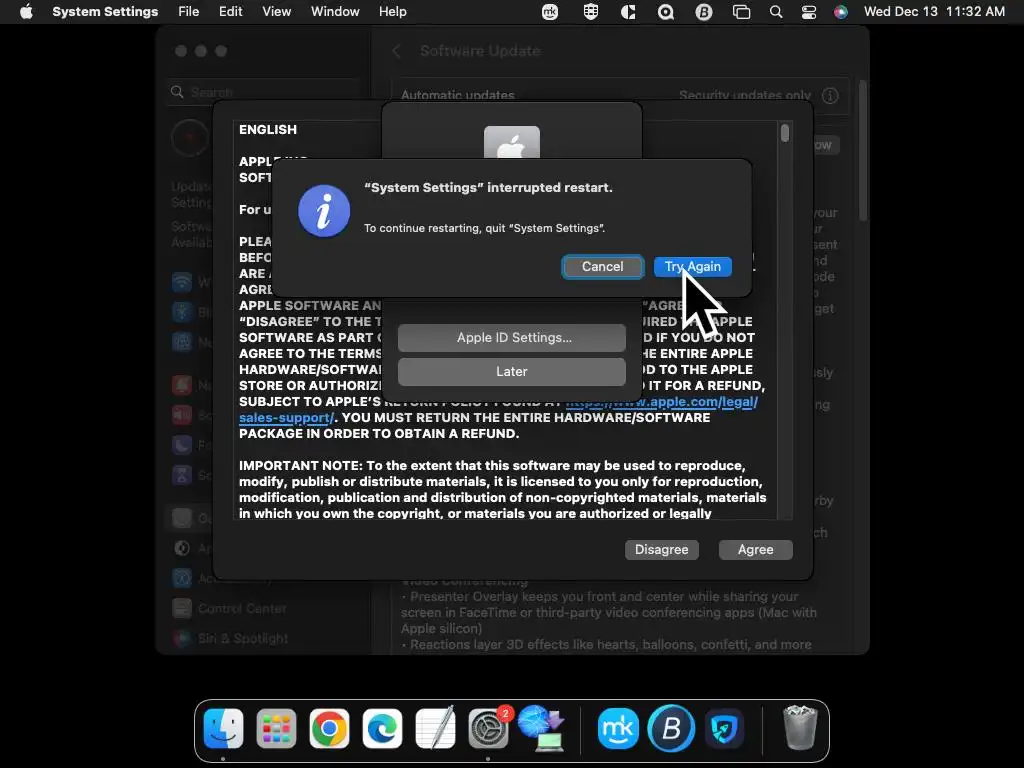The height and width of the screenshot is (768, 1024).
Task: Disagree with the software license
Action: click(x=662, y=549)
